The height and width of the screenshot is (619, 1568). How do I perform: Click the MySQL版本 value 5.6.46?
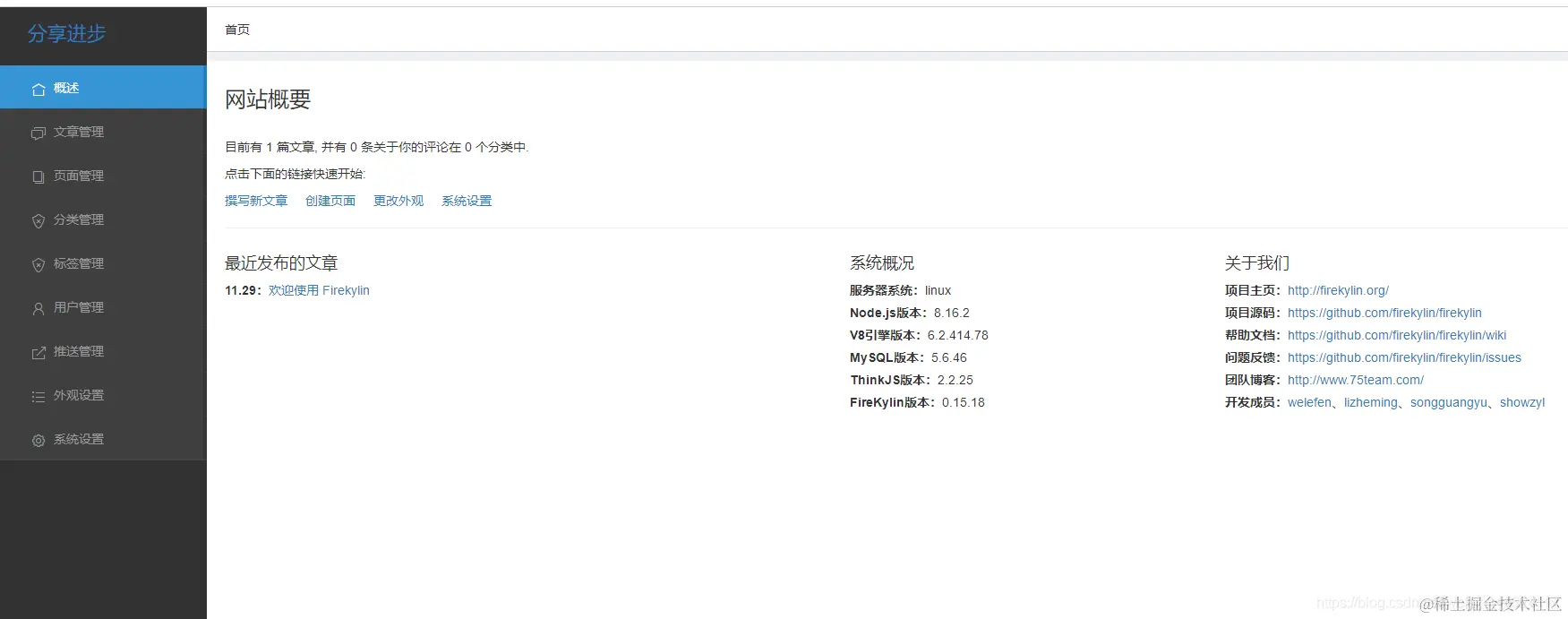click(949, 357)
